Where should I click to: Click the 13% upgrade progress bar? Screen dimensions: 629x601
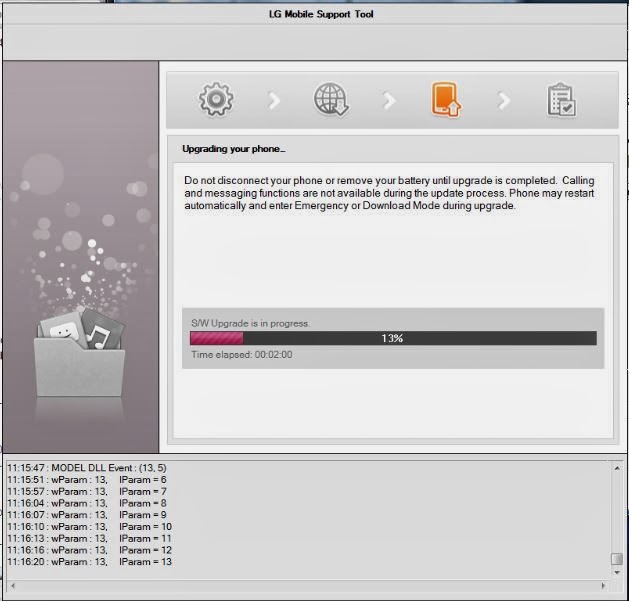tap(393, 338)
